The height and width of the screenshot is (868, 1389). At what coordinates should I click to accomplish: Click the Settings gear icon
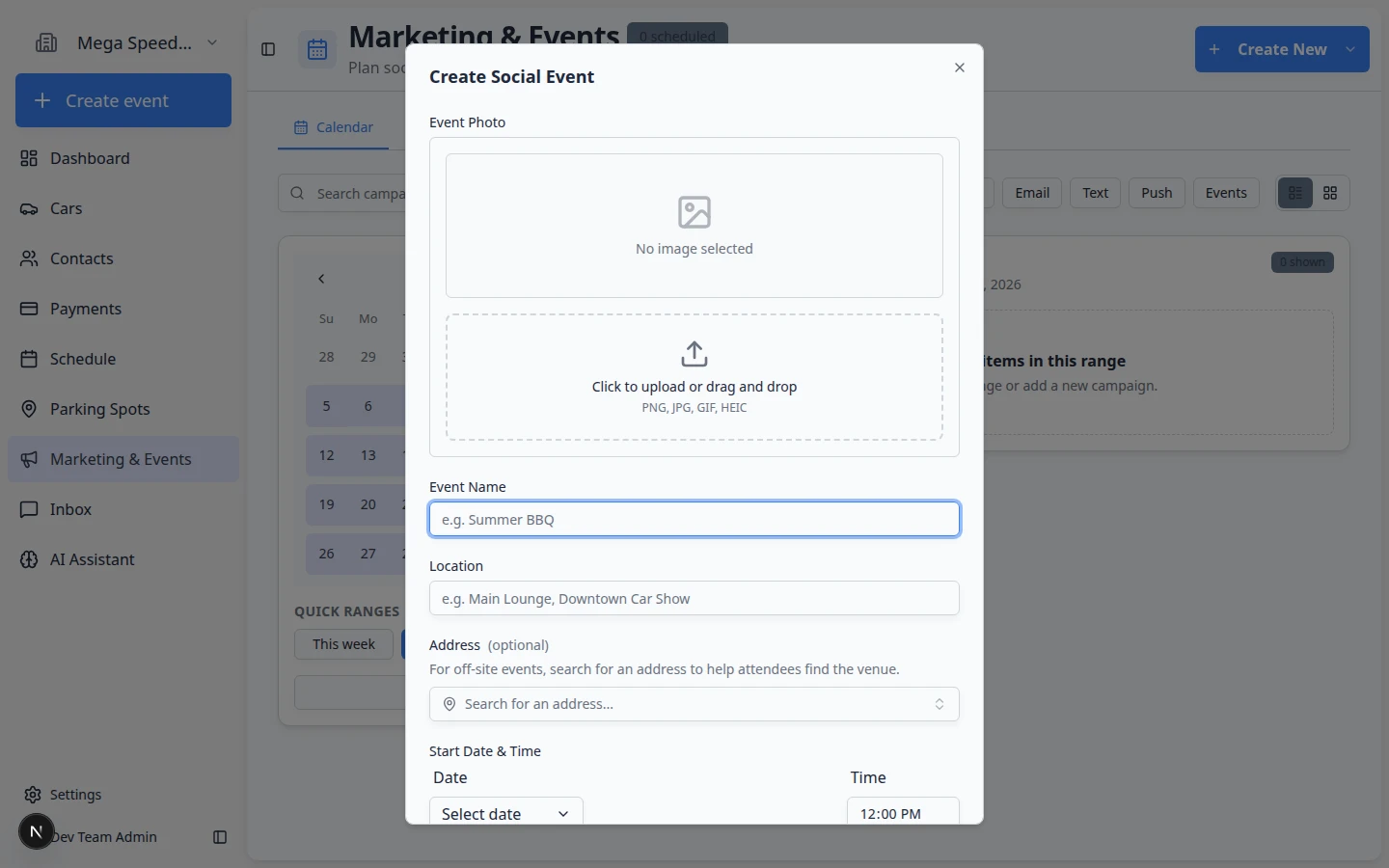pyautogui.click(x=33, y=795)
